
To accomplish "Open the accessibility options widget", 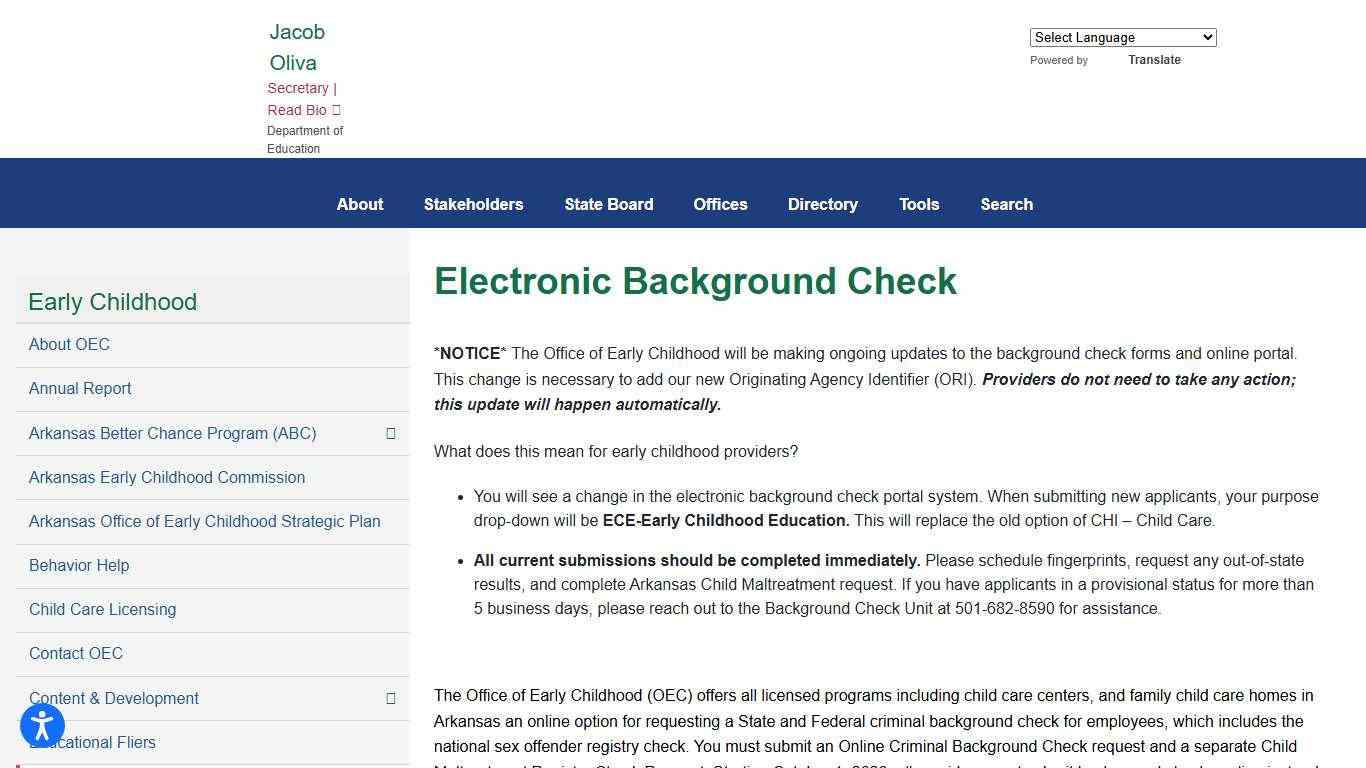I will point(41,726).
